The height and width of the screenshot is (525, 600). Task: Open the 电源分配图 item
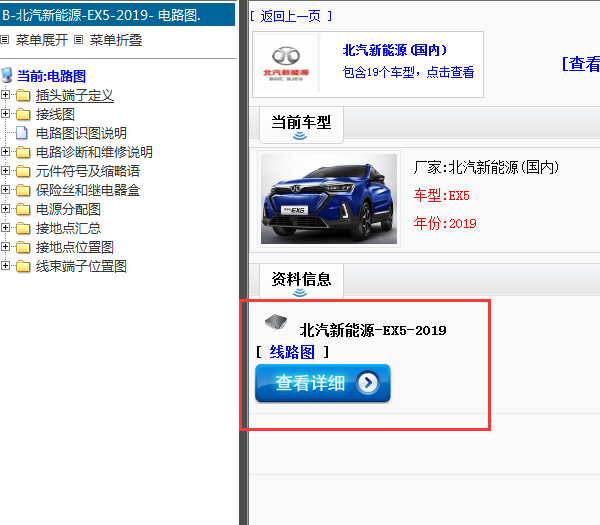(68, 209)
